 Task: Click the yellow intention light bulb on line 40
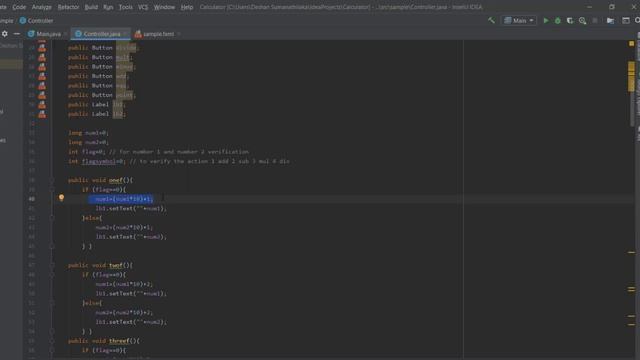pos(61,198)
